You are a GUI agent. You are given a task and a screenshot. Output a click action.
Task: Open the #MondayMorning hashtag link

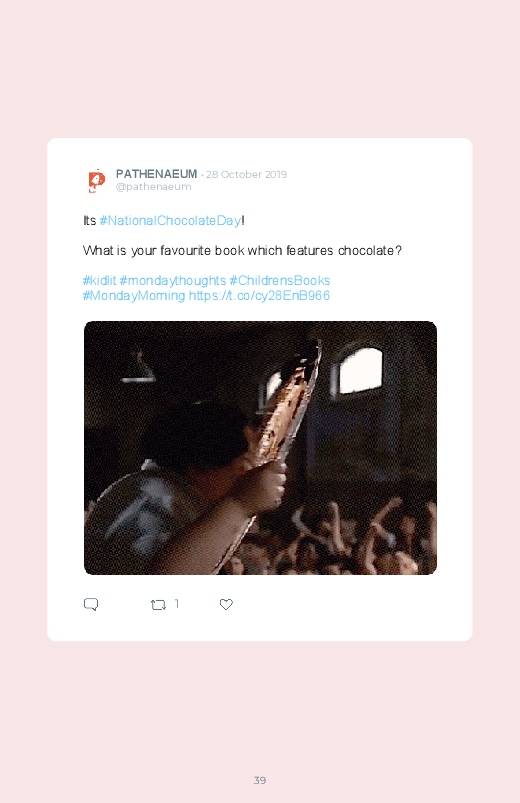pyautogui.click(x=134, y=295)
